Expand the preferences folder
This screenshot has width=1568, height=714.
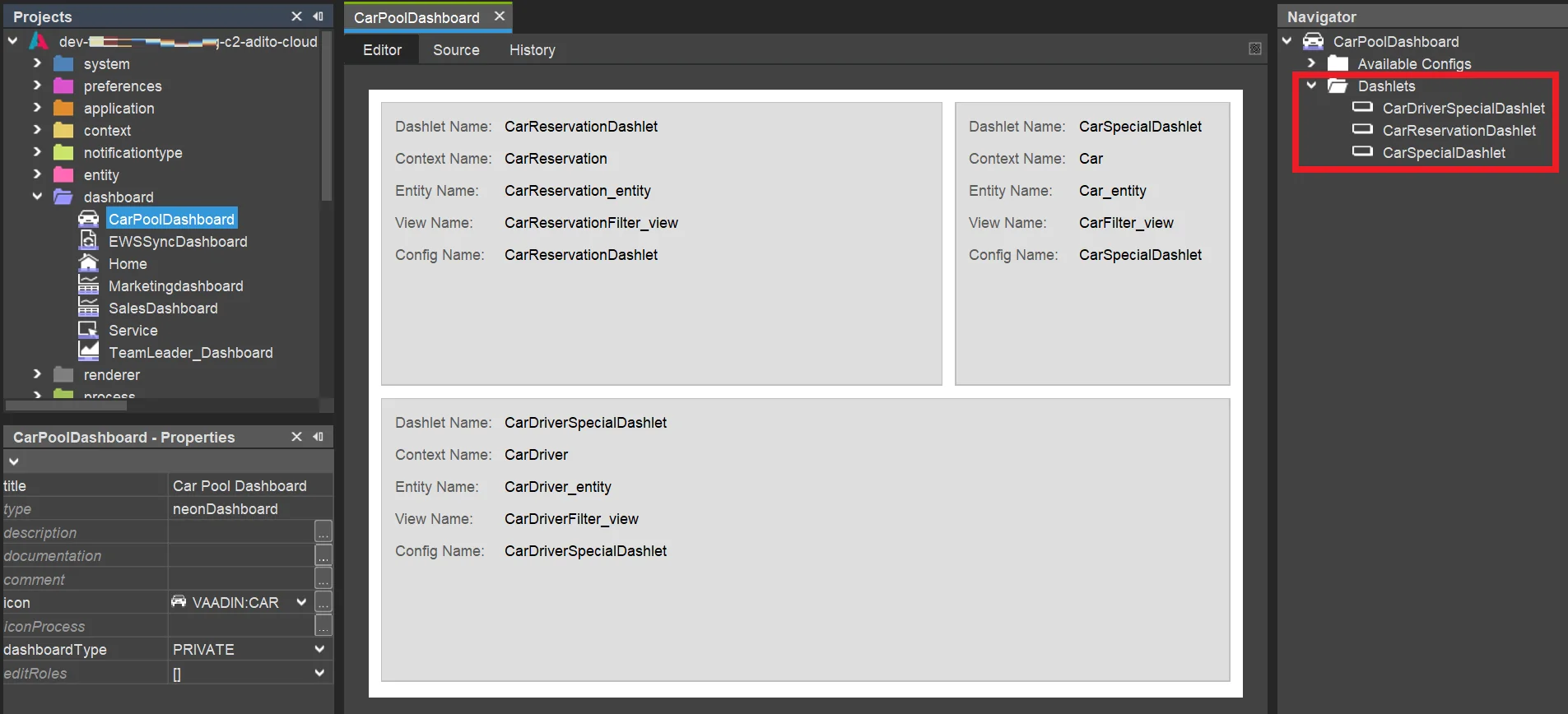point(37,85)
